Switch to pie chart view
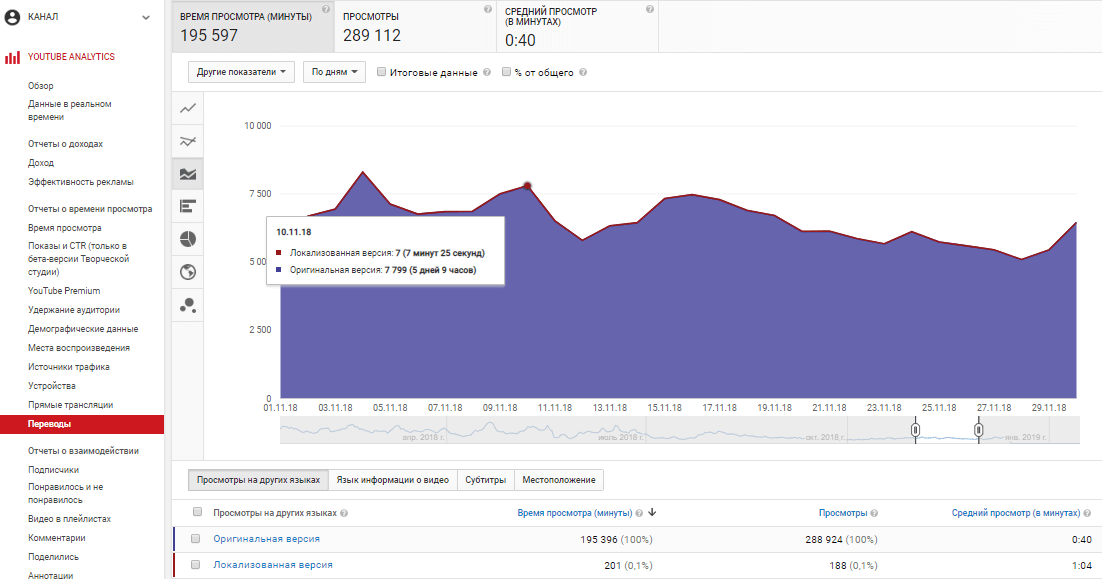This screenshot has width=1102, height=579. pyautogui.click(x=188, y=239)
